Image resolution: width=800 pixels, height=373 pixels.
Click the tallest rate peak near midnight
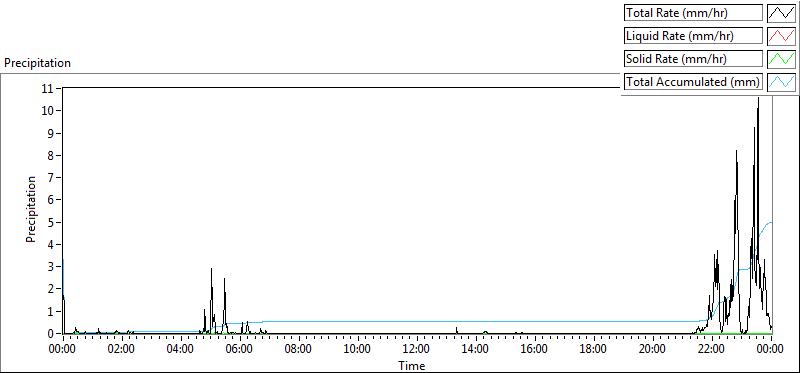[758, 98]
